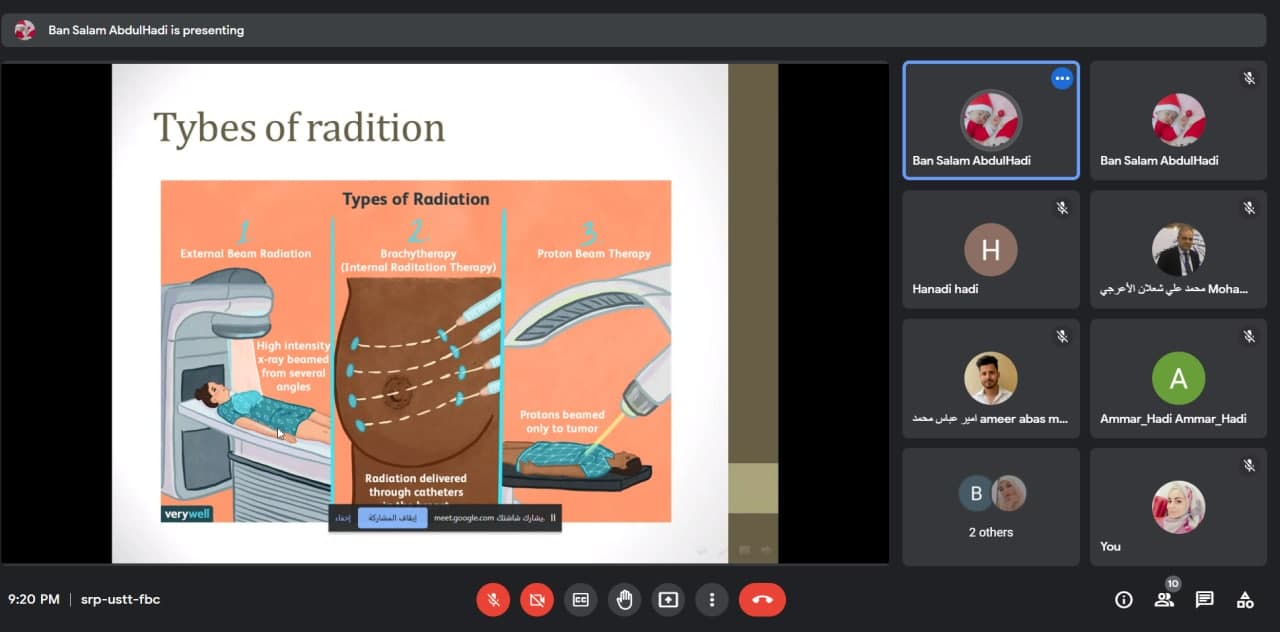The height and width of the screenshot is (632, 1280).
Task: Click the muted mic icon on ameer abas tile
Action: 1062,337
